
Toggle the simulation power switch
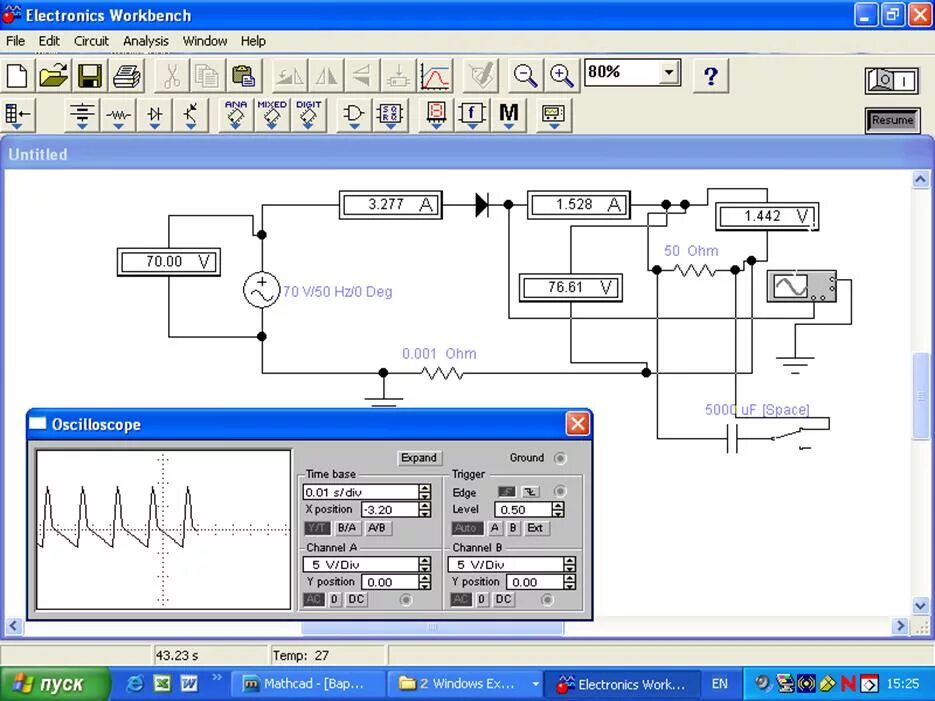click(x=892, y=80)
